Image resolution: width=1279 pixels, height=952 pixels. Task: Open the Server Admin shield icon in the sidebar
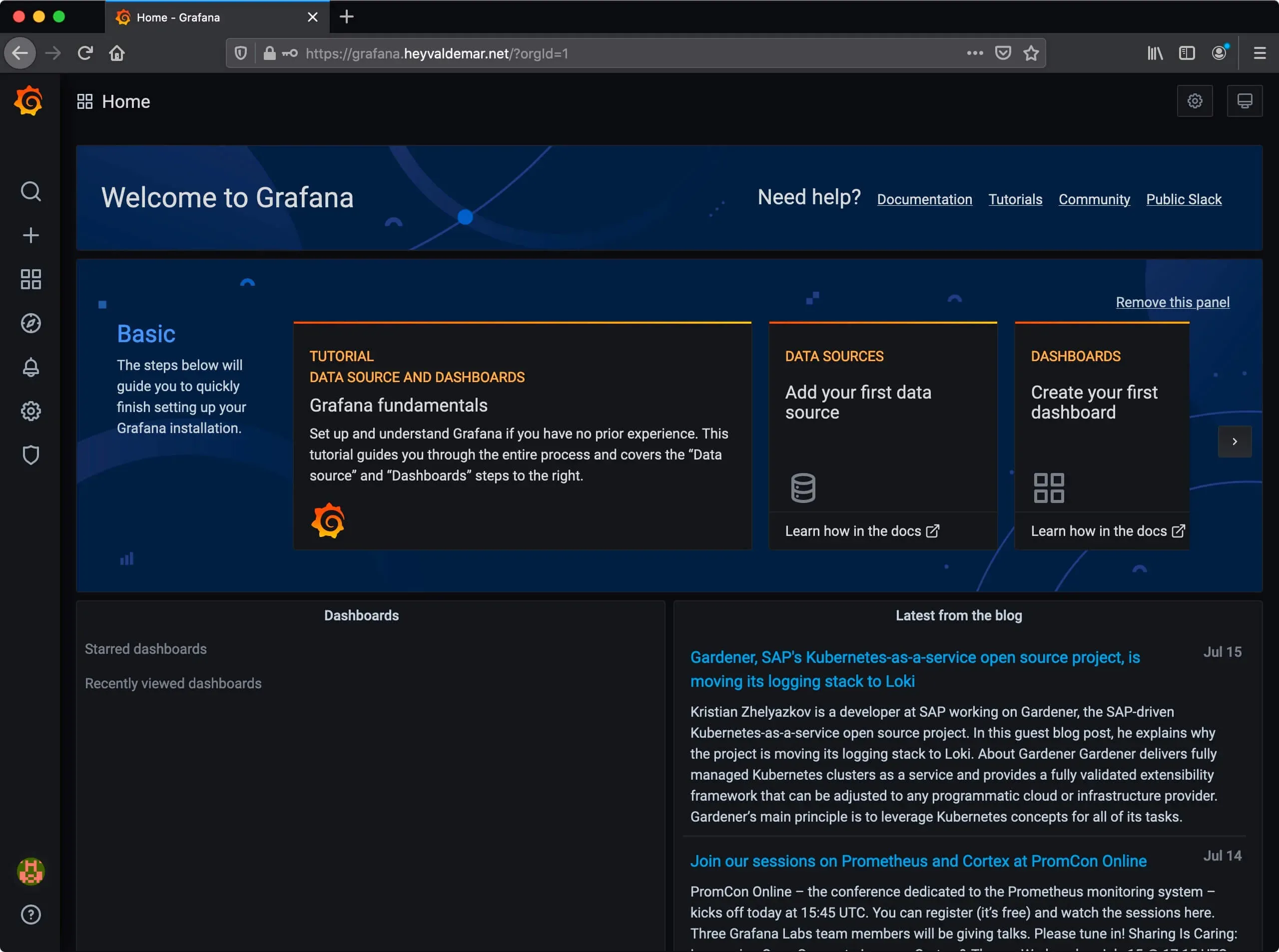coord(30,455)
